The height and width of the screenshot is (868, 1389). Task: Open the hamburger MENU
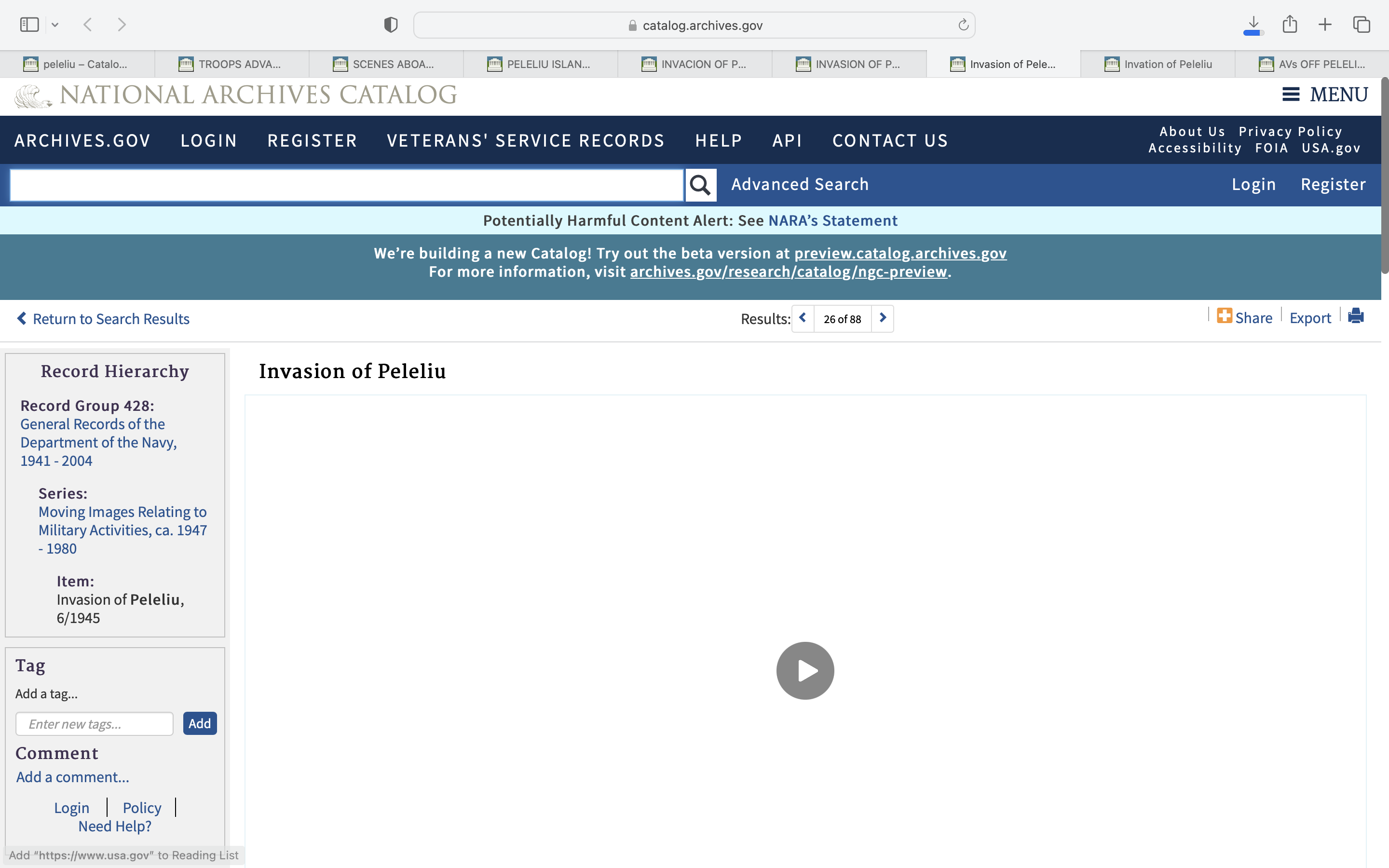[1325, 94]
